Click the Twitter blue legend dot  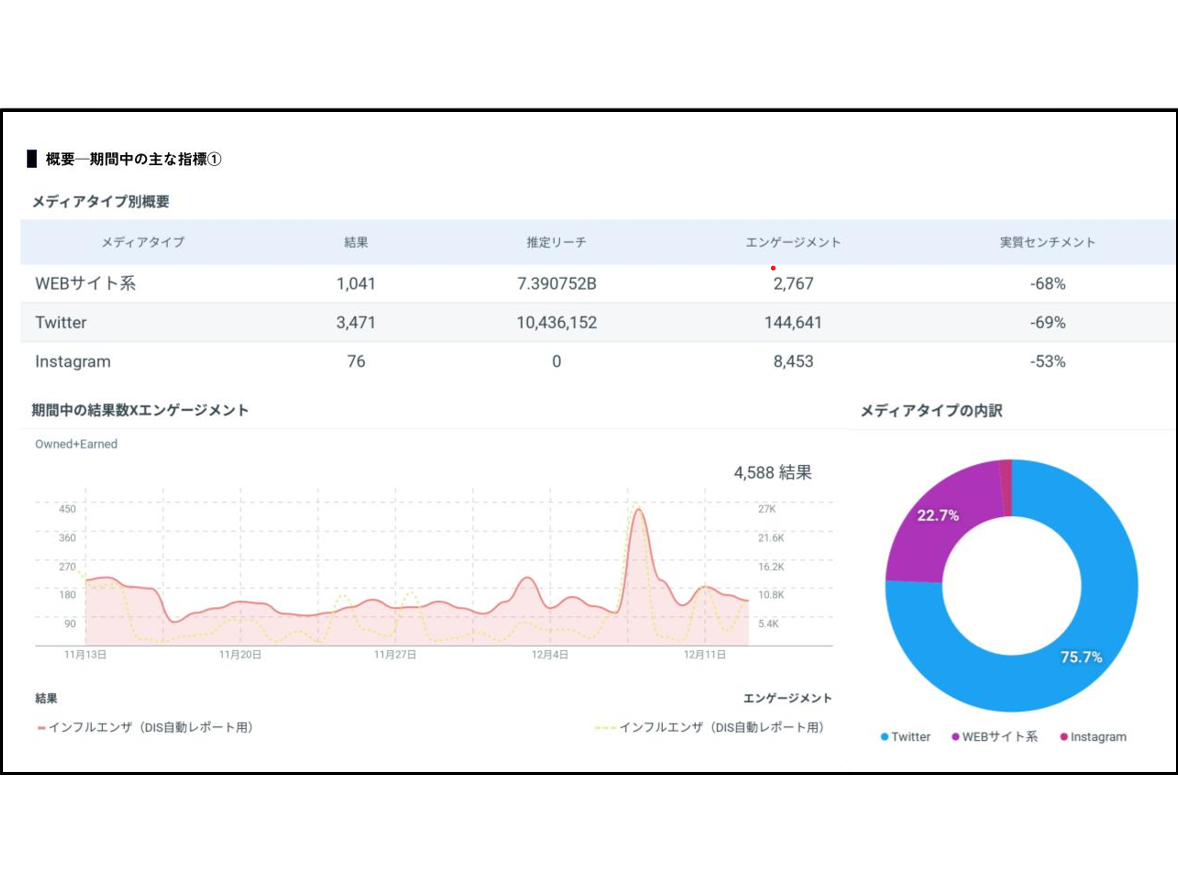(885, 738)
